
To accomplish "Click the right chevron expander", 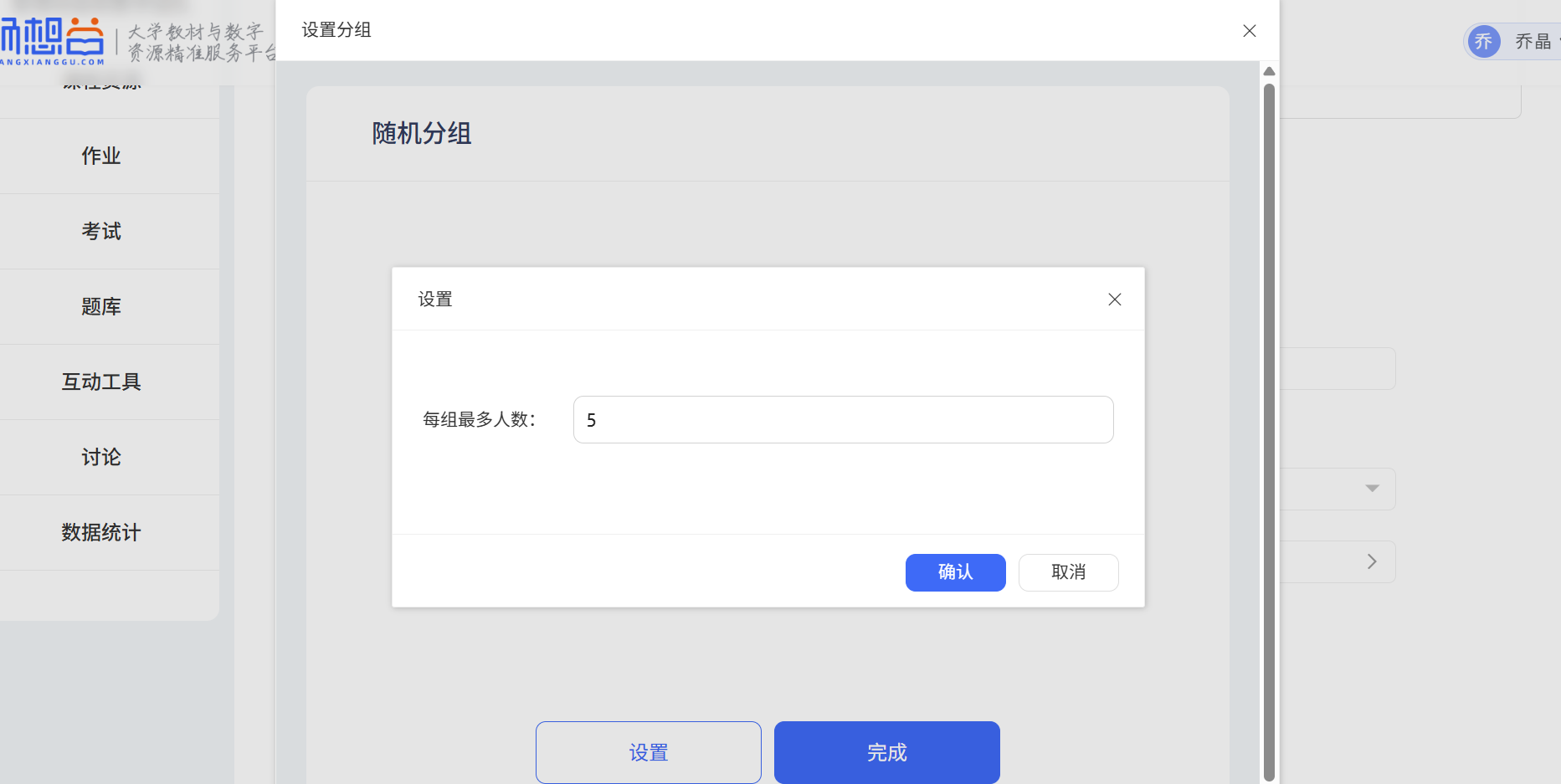I will 1372,561.
